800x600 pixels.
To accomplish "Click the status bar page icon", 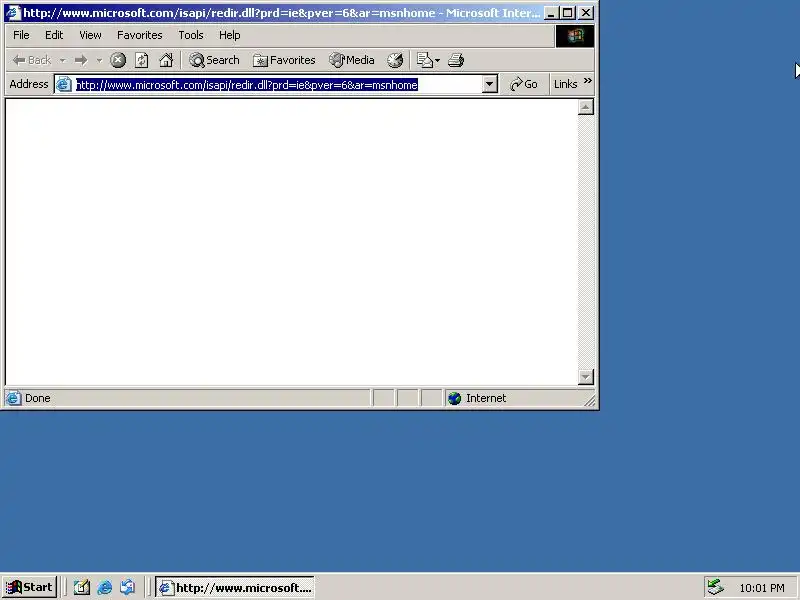I will [x=13, y=398].
